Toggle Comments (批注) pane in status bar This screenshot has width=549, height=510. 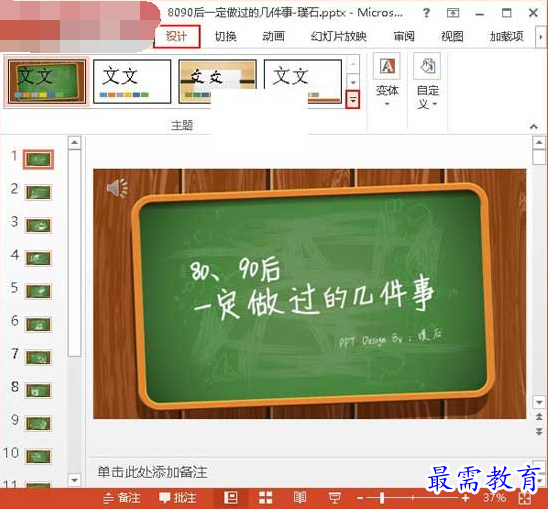(x=178, y=498)
